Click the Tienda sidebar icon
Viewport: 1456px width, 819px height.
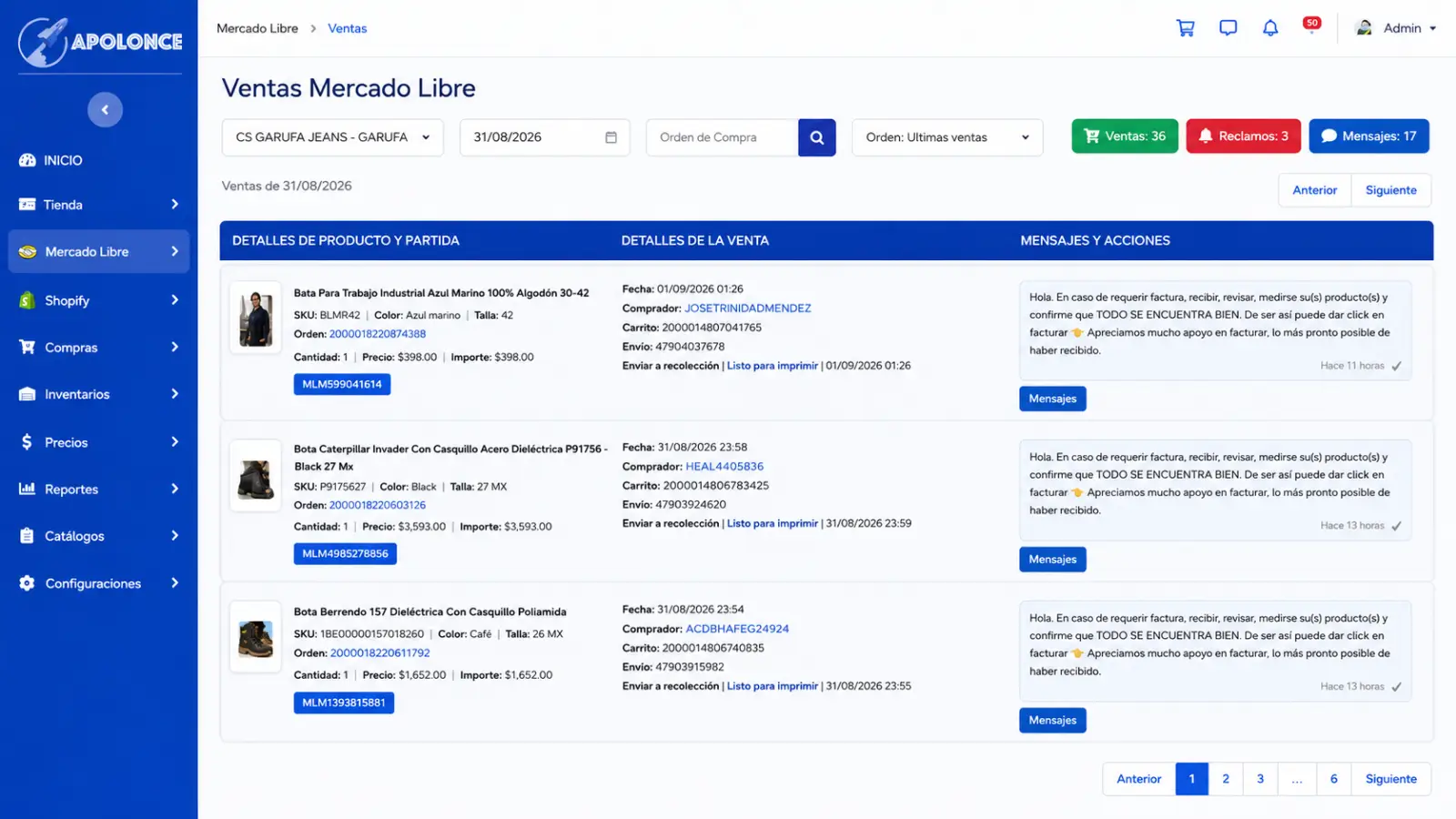coord(27,205)
